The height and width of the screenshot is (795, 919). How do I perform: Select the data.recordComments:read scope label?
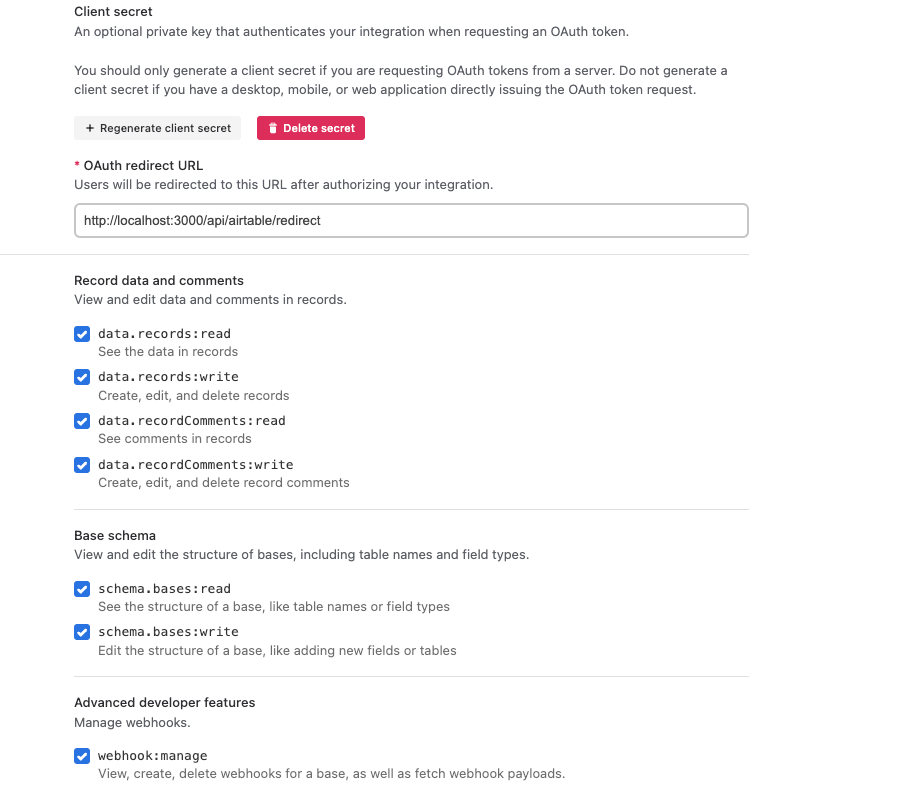pyautogui.click(x=192, y=420)
